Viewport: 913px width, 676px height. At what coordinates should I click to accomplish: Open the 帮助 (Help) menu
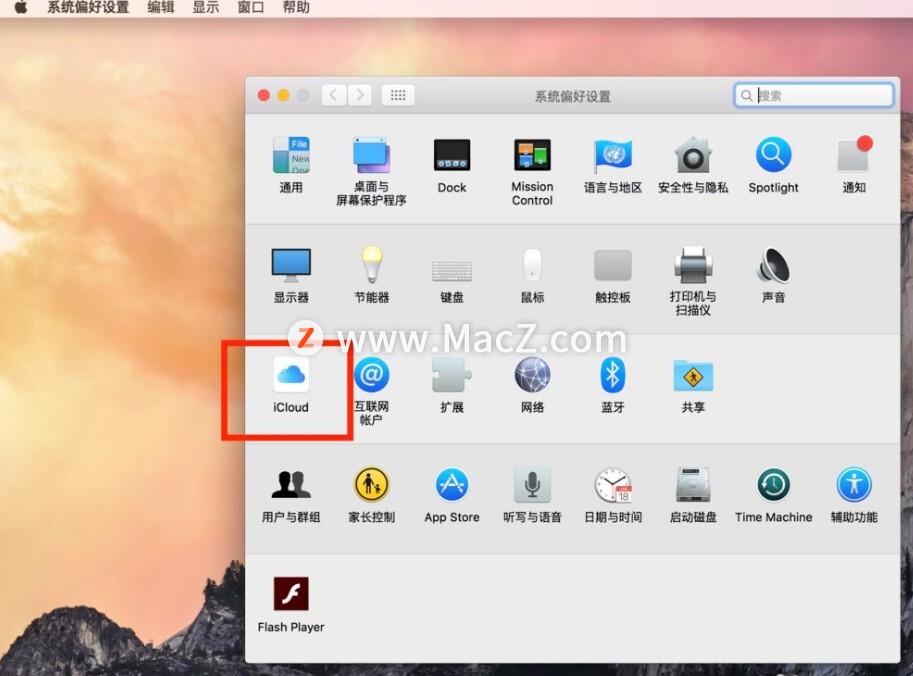tap(296, 8)
